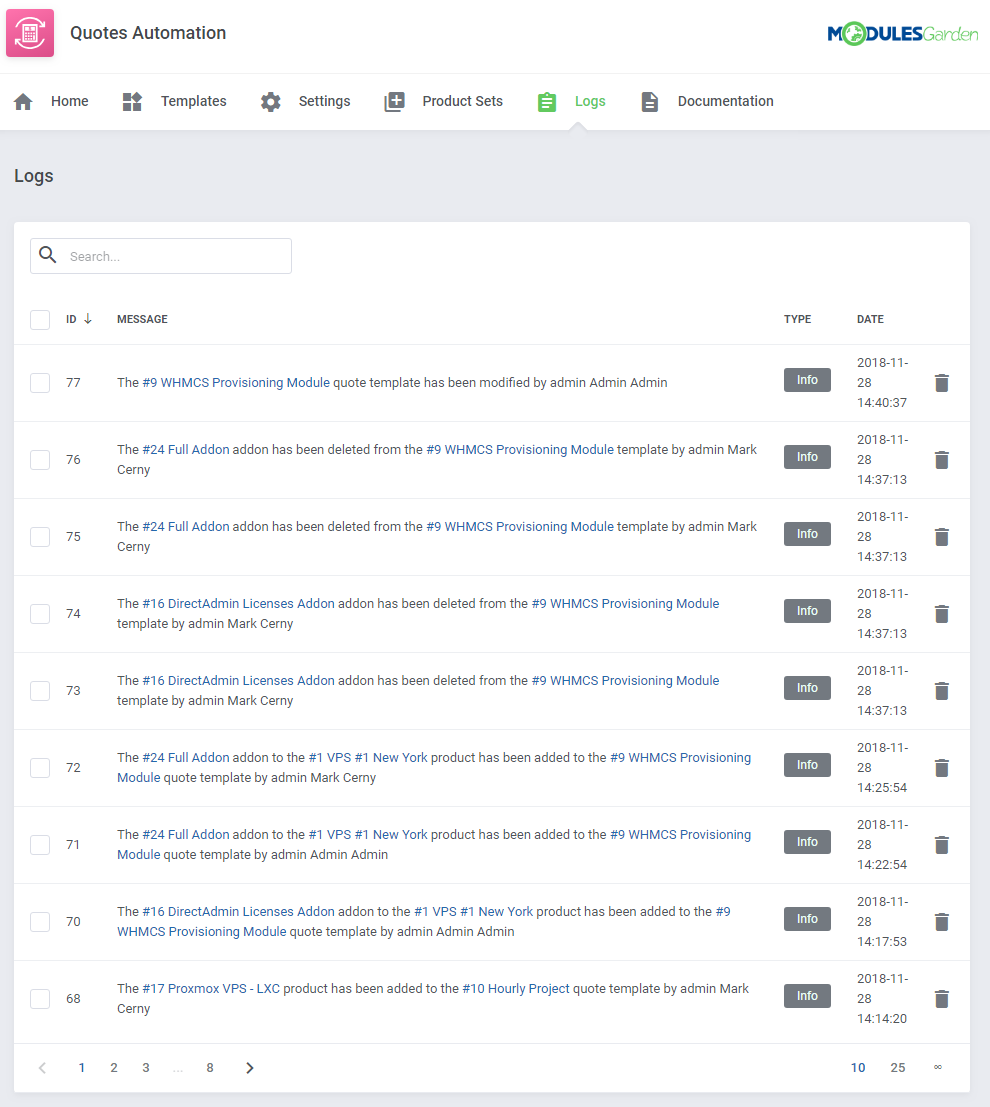This screenshot has height=1107, width=990.
Task: Show all entries with infinity option
Action: [x=938, y=1067]
